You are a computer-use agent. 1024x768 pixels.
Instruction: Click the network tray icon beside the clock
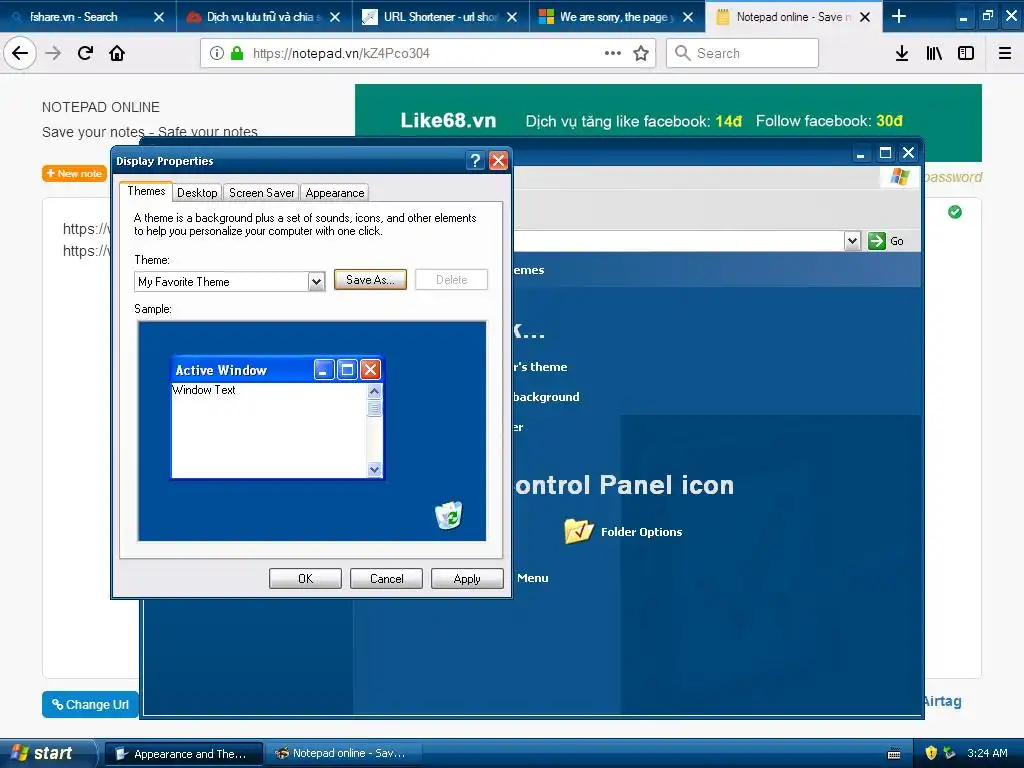pyautogui.click(x=950, y=753)
